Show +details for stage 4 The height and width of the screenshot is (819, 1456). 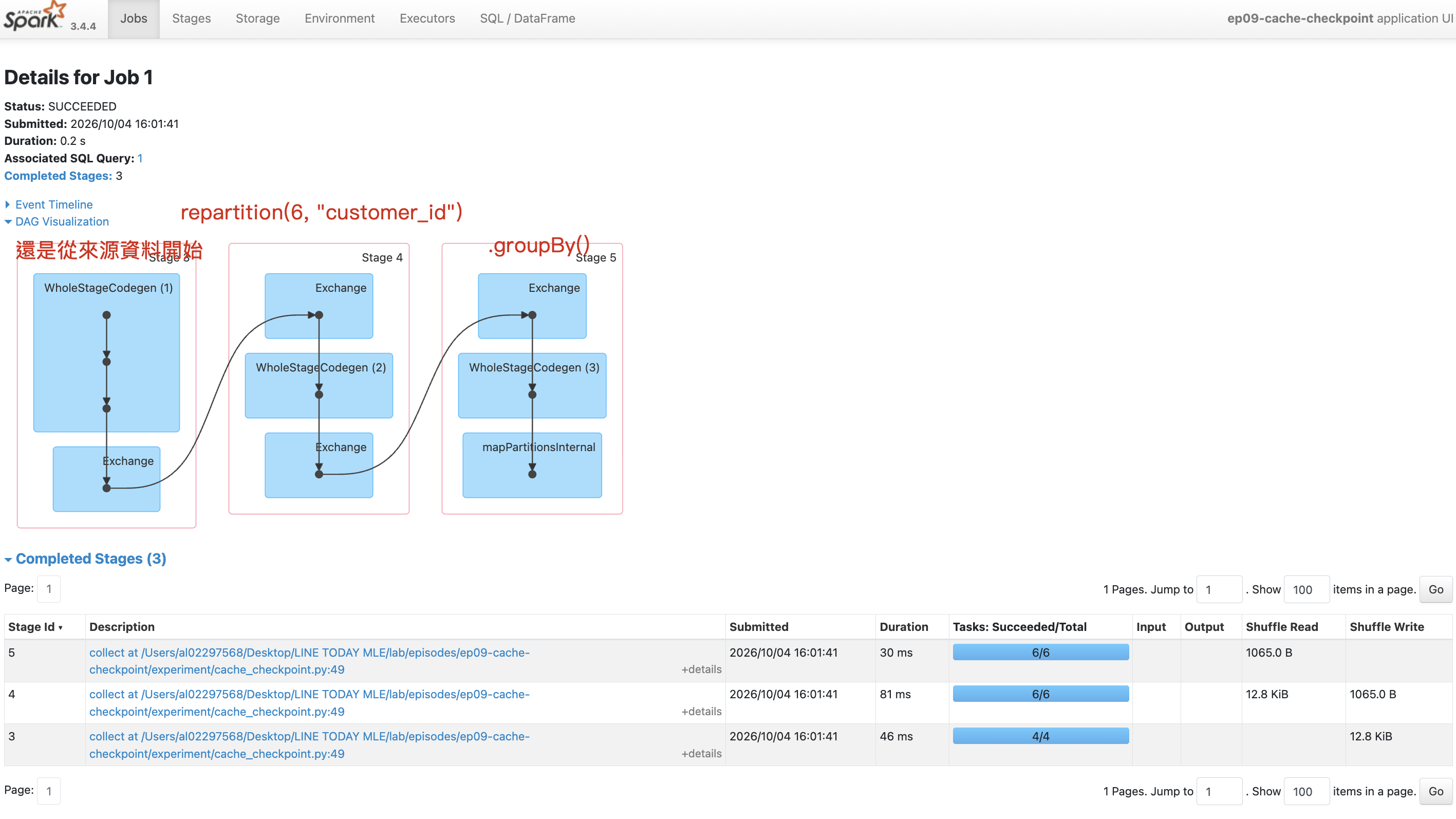pyautogui.click(x=701, y=712)
